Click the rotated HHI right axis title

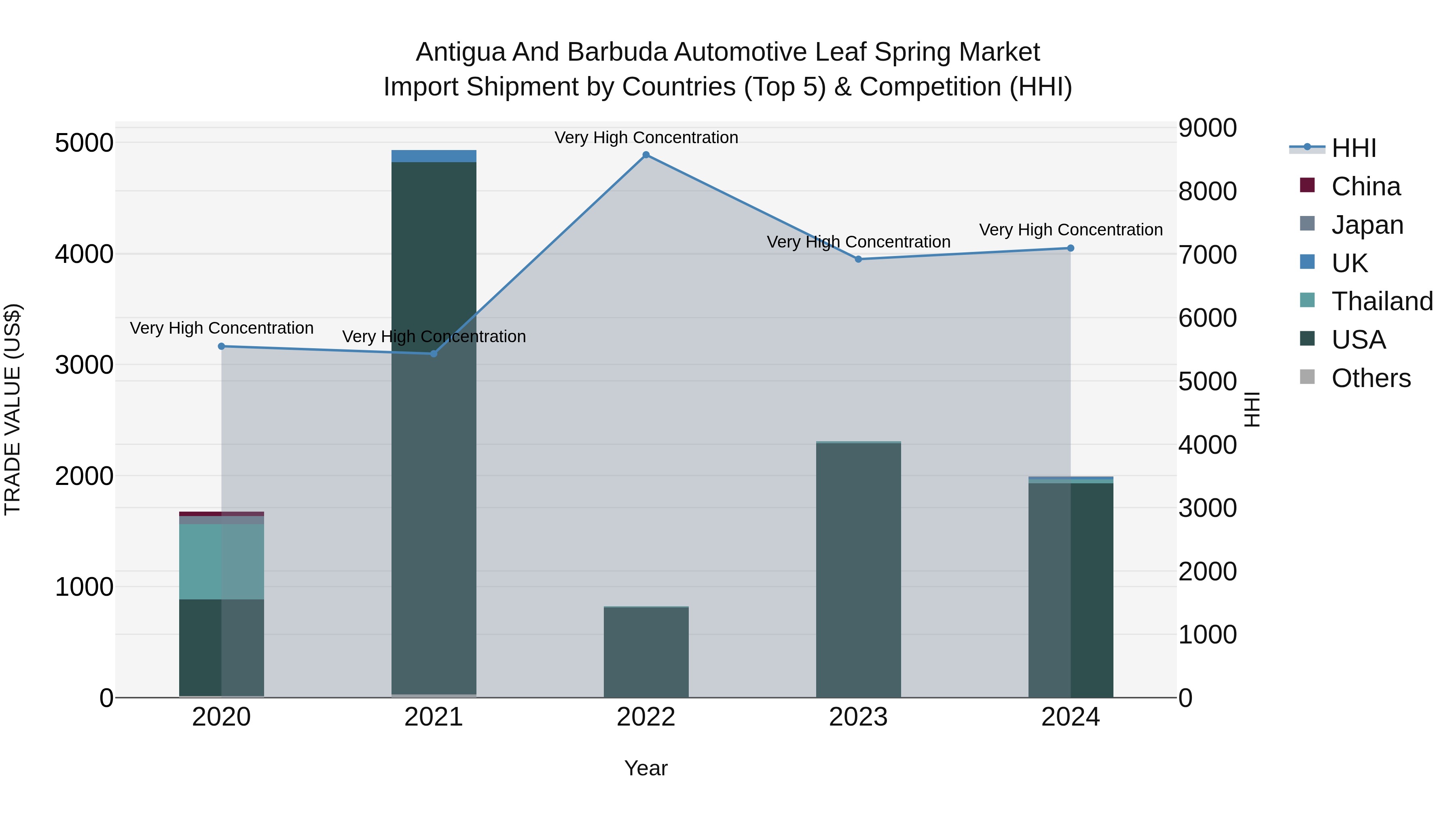pos(1252,409)
